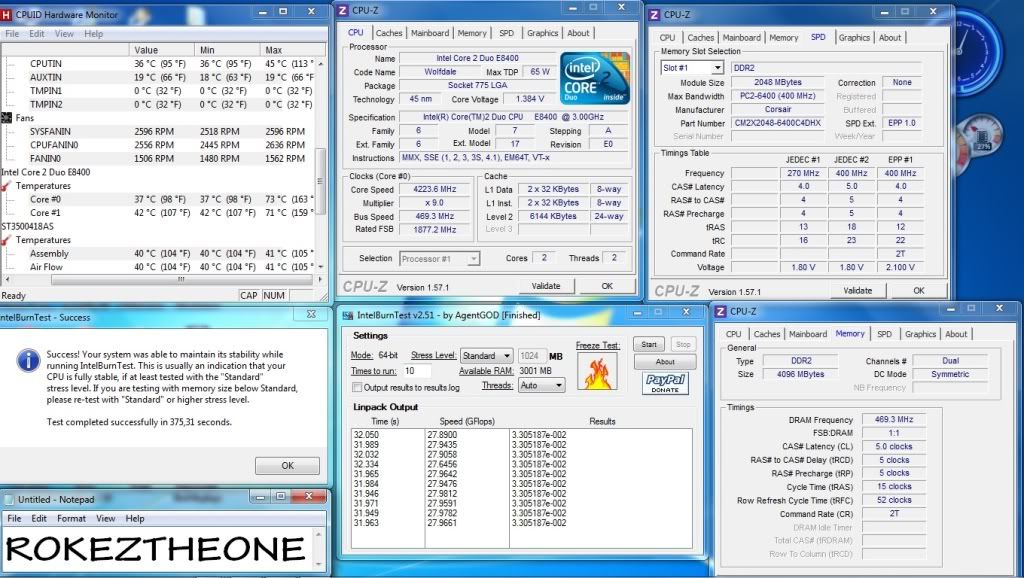Click the Start button in IntelBurnTest

point(649,344)
